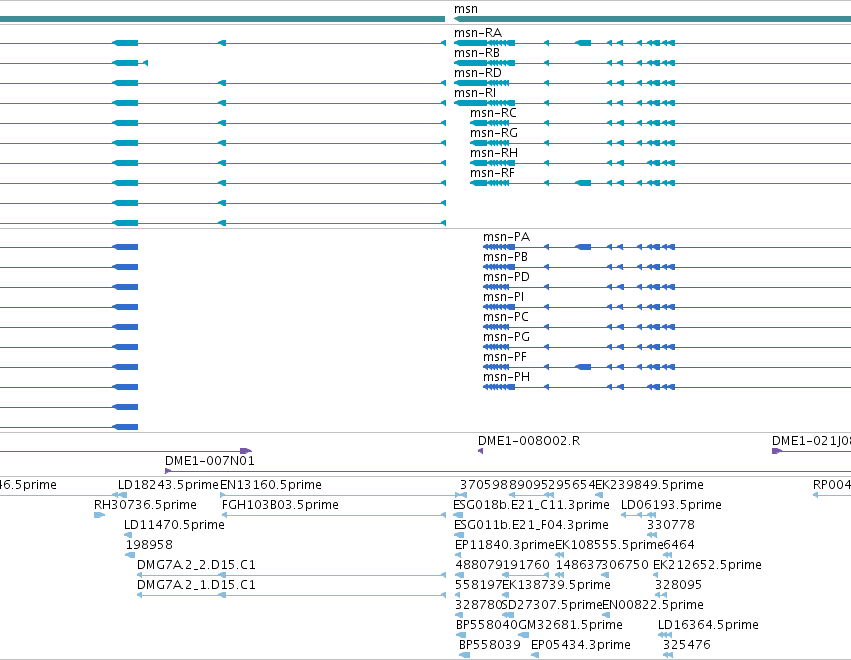Viewport: 851px width, 660px height.
Task: Select the DME1-007N01 clone label
Action: coord(209,461)
